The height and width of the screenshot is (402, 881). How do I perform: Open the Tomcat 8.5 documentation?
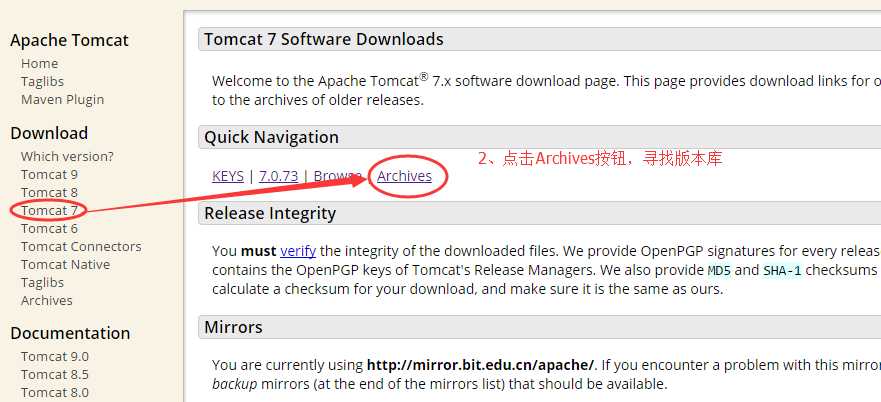[x=55, y=374]
